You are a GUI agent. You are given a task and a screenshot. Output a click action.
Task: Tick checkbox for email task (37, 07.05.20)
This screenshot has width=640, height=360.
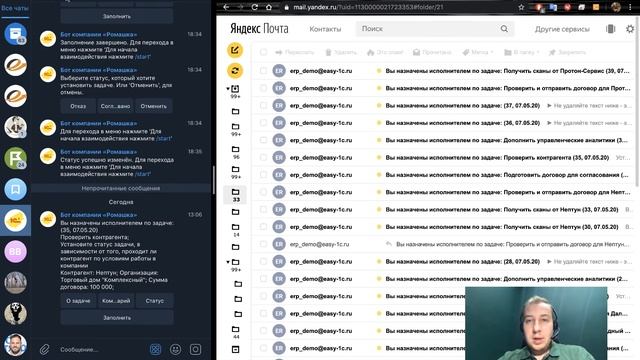coord(263,105)
